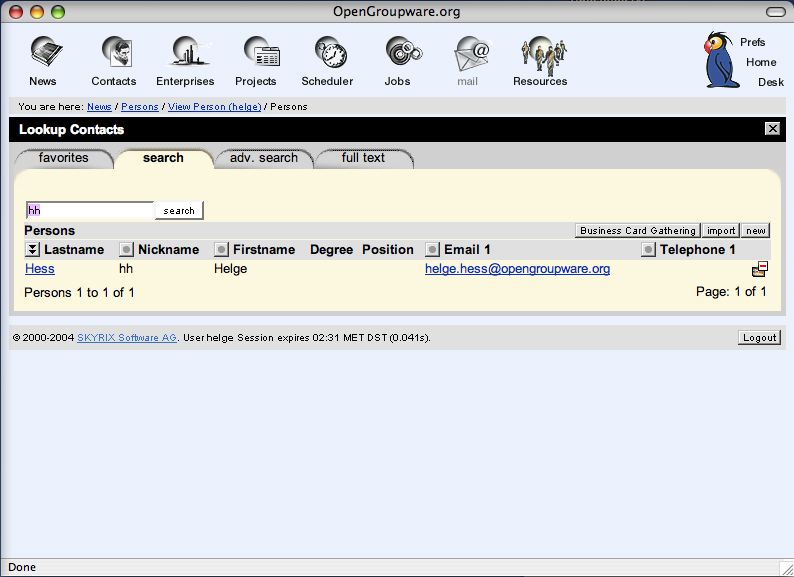Sort by Email 1 column button
794x577 pixels.
(x=432, y=249)
